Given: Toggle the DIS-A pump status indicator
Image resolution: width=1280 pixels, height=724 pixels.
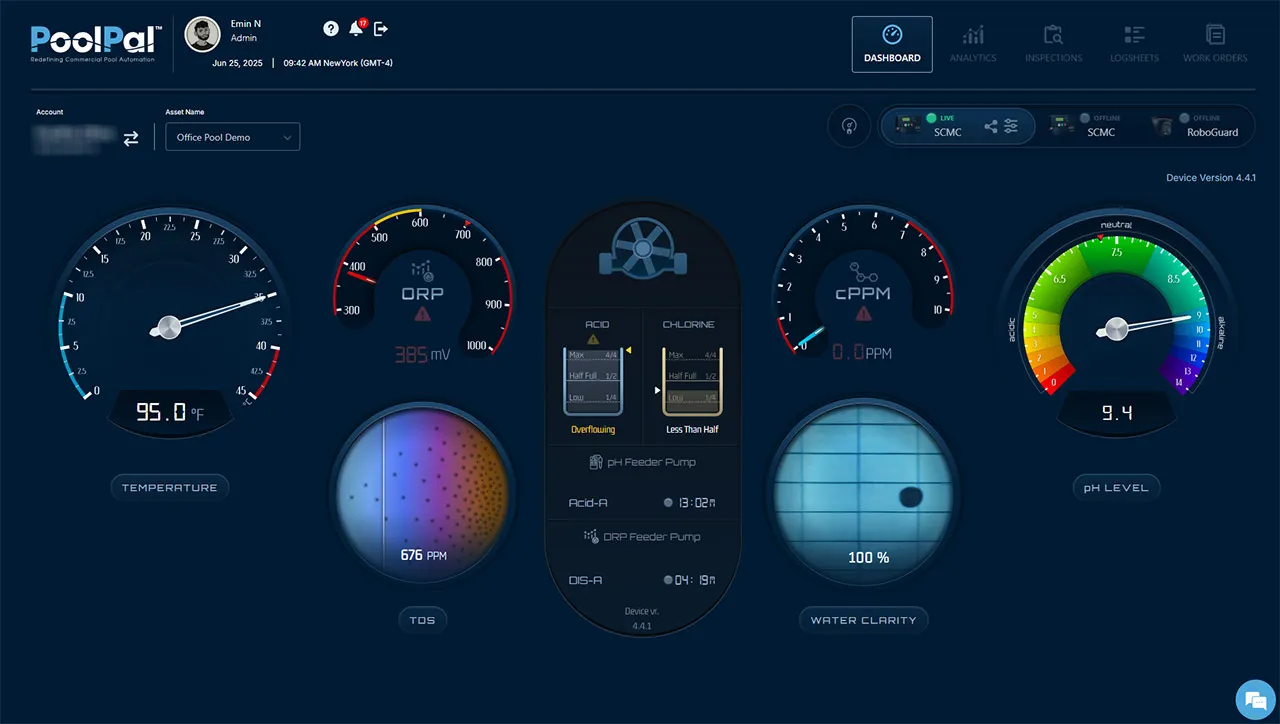Looking at the screenshot, I should coord(668,580).
